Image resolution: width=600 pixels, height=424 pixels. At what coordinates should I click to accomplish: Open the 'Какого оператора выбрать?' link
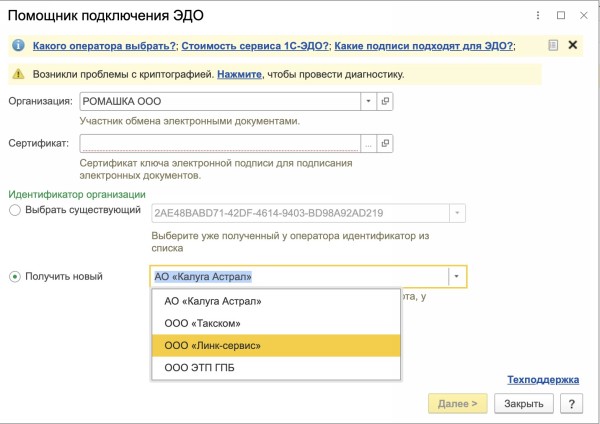point(105,45)
